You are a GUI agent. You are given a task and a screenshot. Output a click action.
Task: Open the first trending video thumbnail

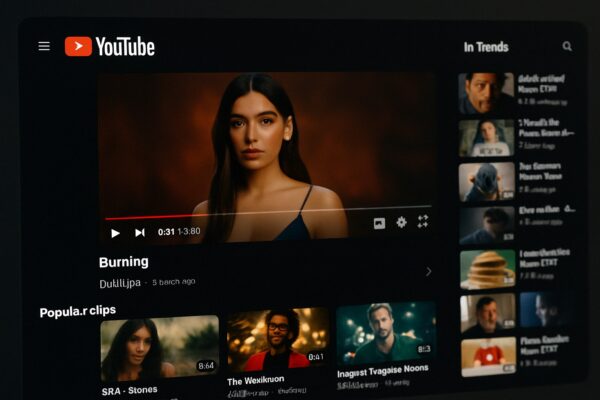pos(486,93)
